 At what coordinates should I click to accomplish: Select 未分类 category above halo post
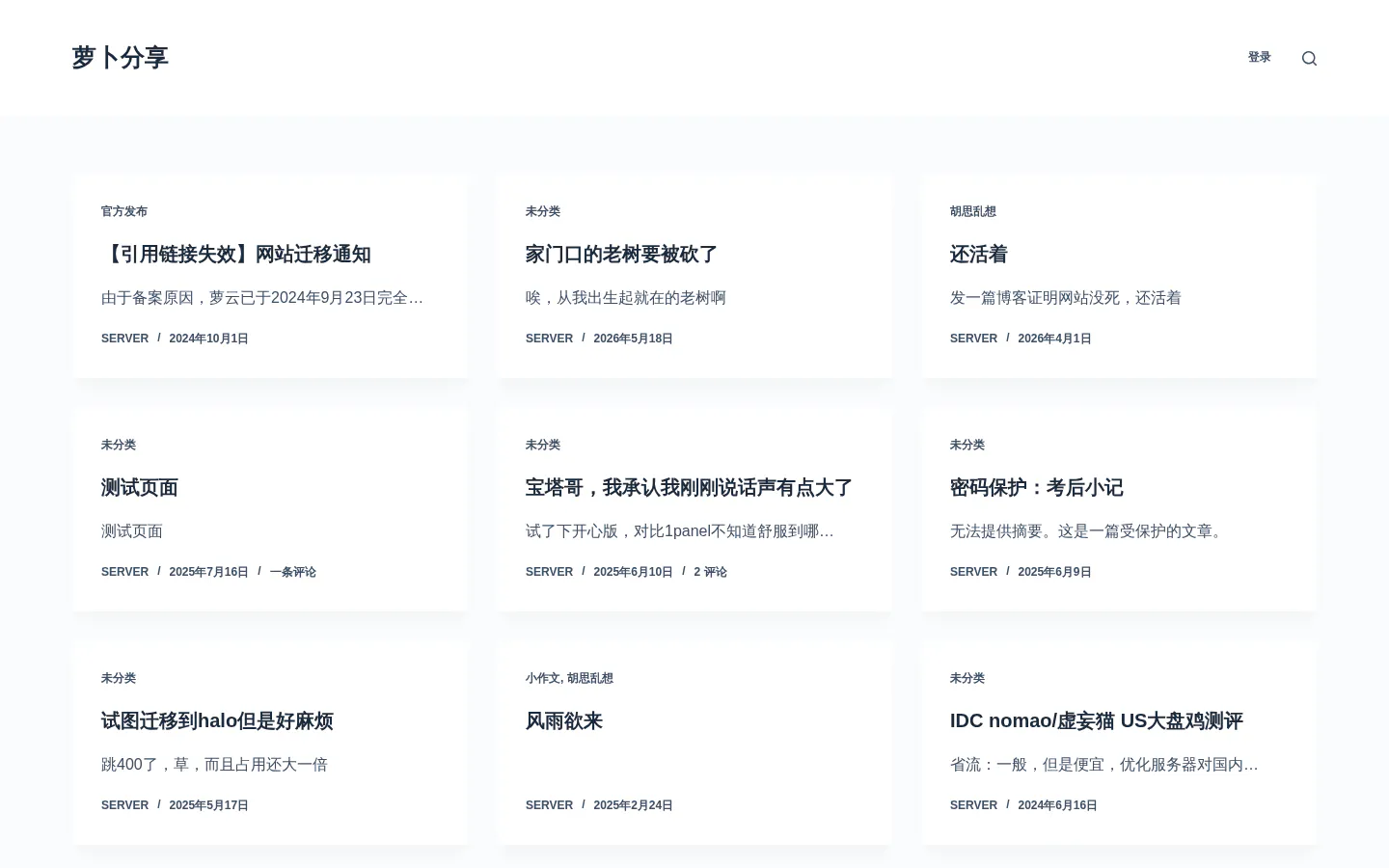(119, 678)
